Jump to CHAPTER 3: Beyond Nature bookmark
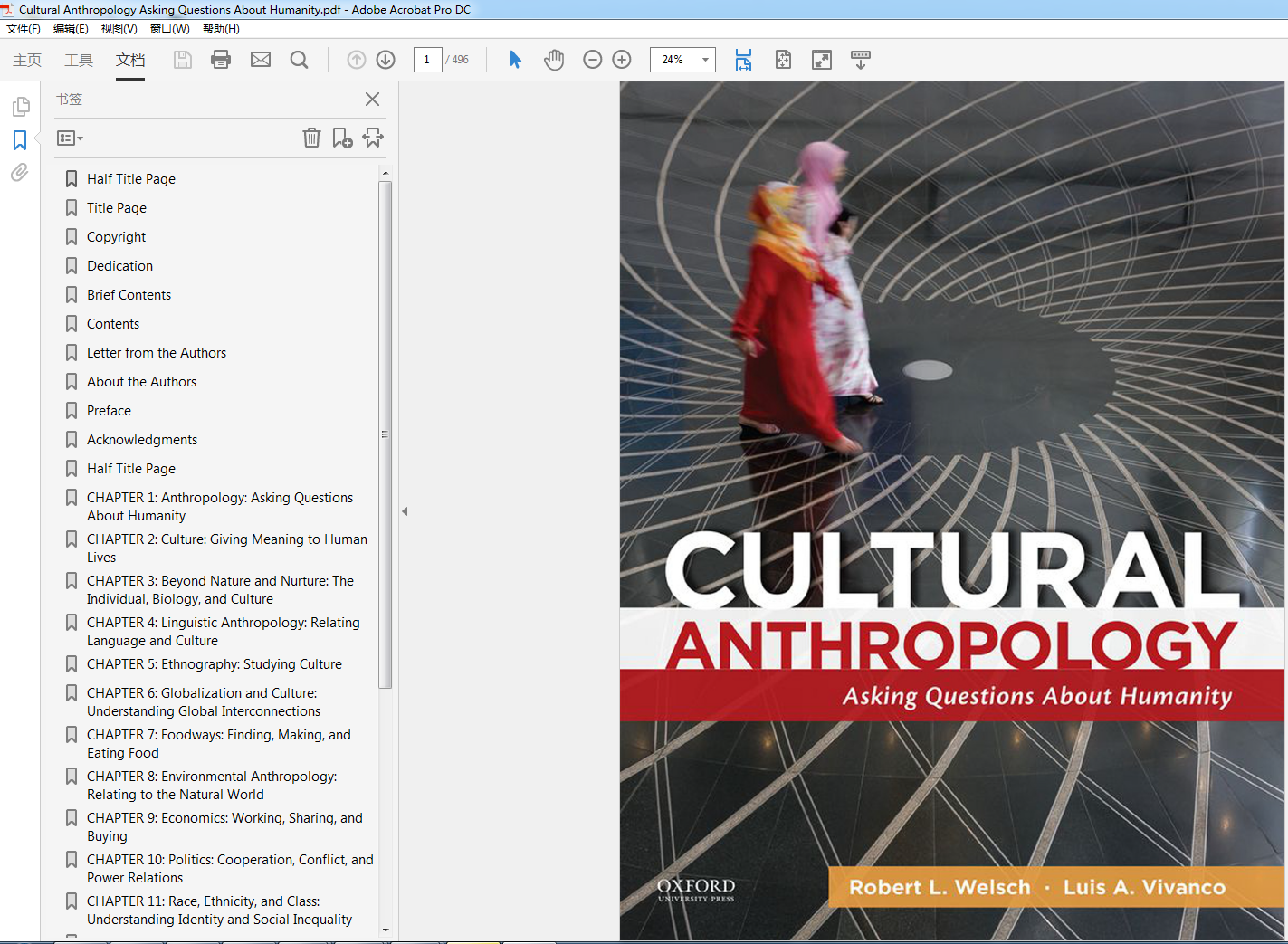Screen dimensions: 1288x944 (221, 590)
